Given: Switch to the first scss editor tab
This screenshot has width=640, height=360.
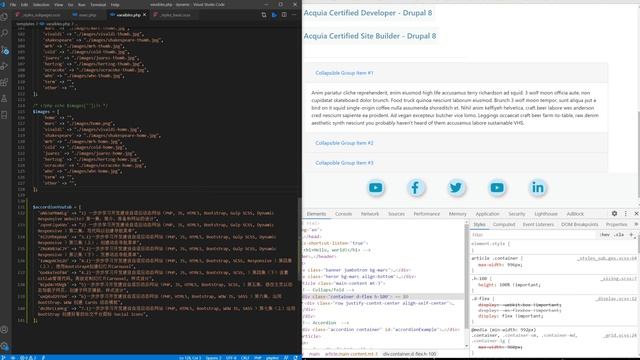Looking at the screenshot, I should point(41,15).
